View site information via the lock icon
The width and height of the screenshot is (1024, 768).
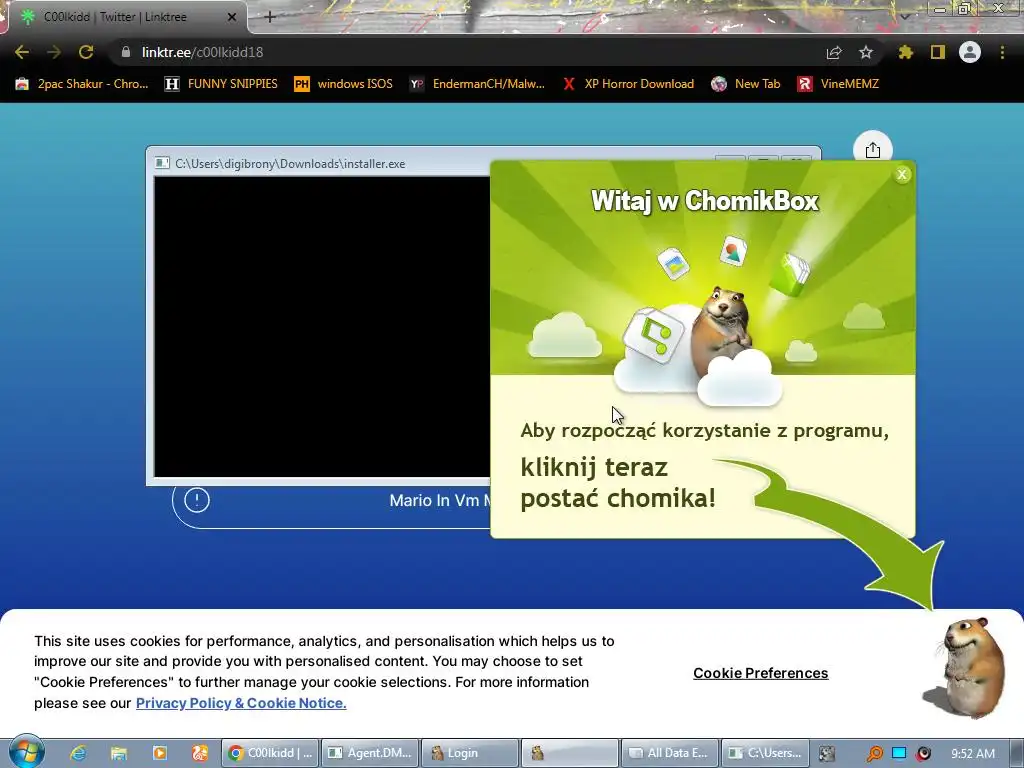coord(126,52)
